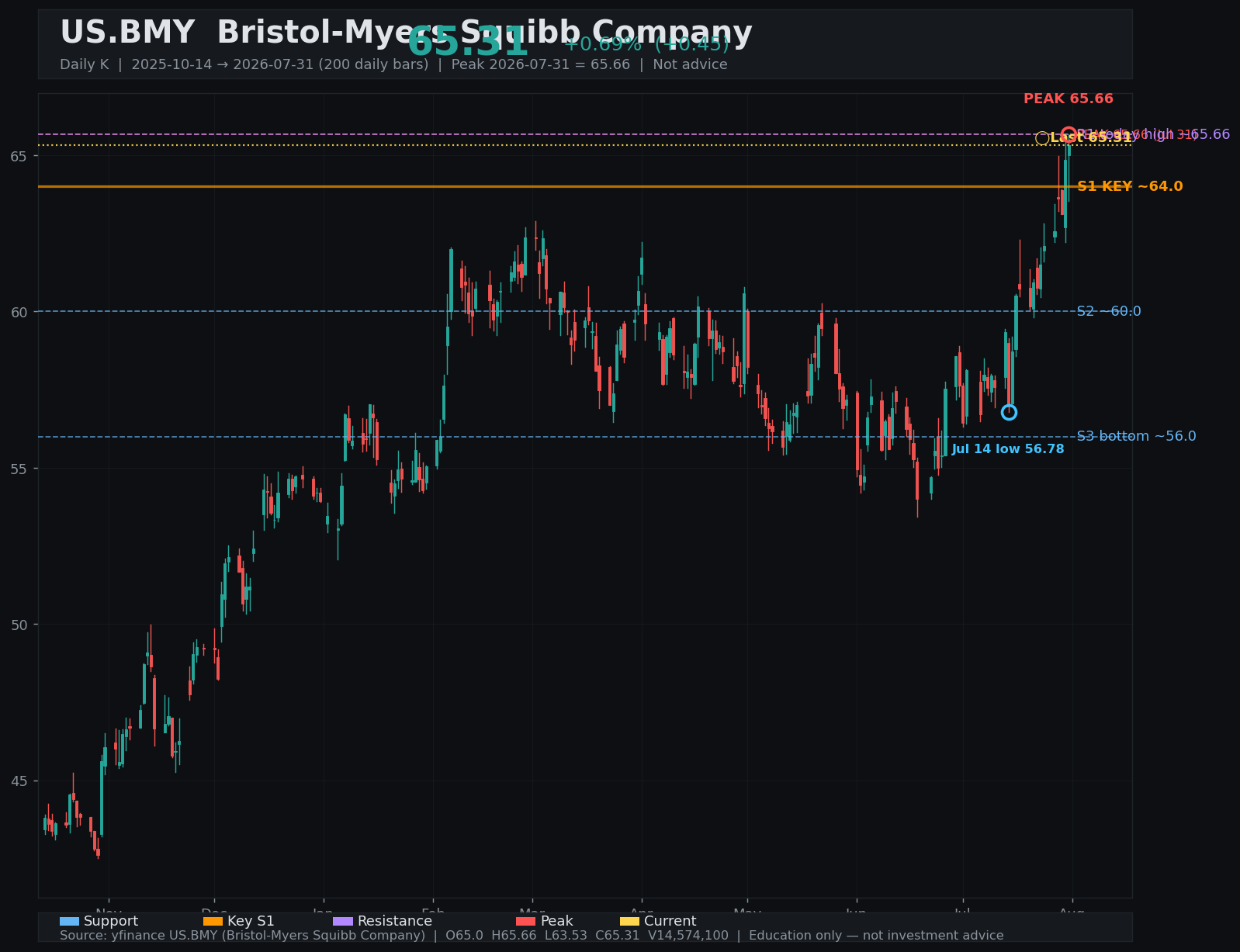This screenshot has width=1240, height=952.
Task: Click the orange Key S1 legend swatch
Action: [213, 921]
